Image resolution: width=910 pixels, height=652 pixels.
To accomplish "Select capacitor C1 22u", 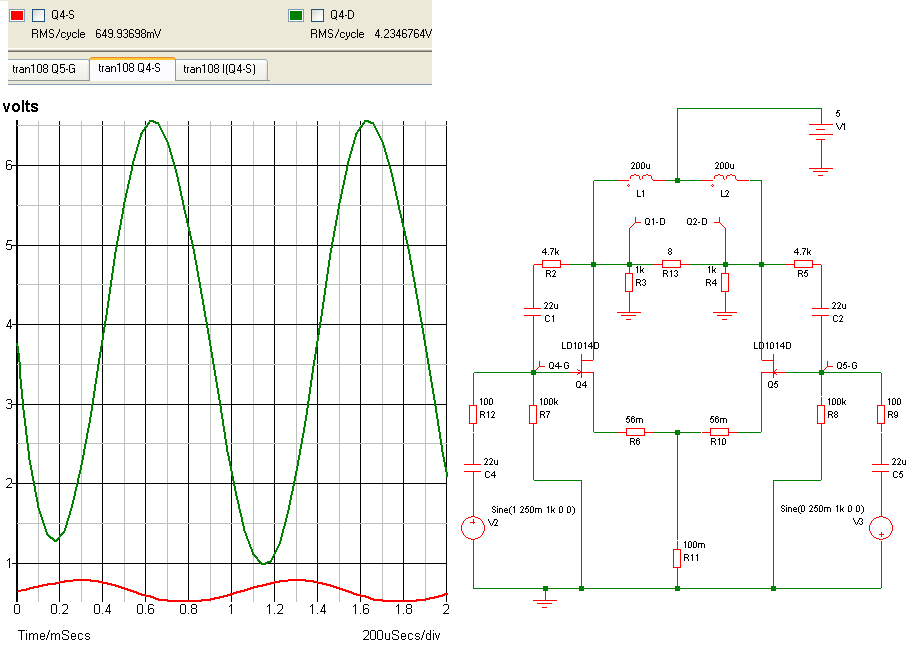I will tap(533, 312).
